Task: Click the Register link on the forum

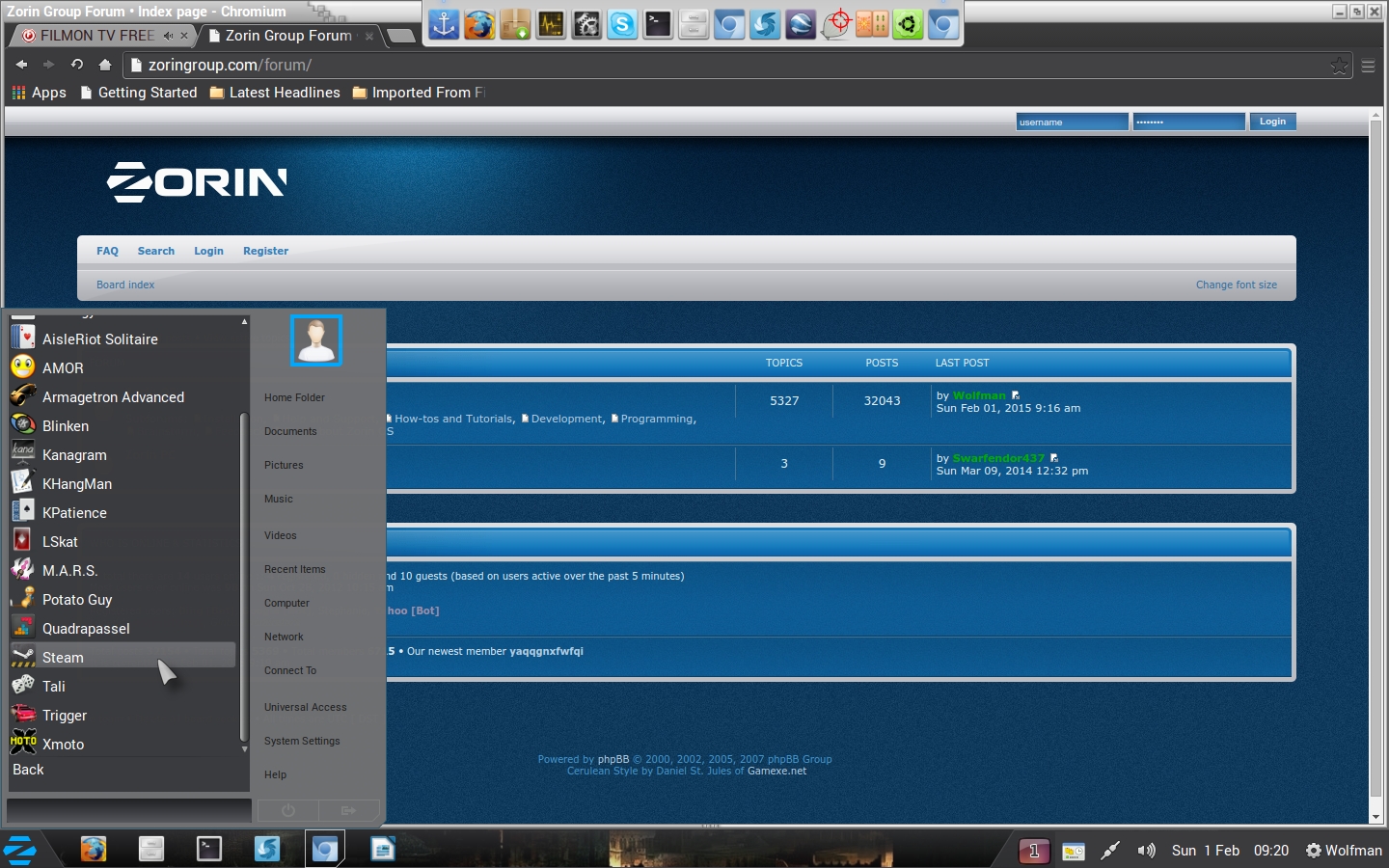Action: pos(265,251)
